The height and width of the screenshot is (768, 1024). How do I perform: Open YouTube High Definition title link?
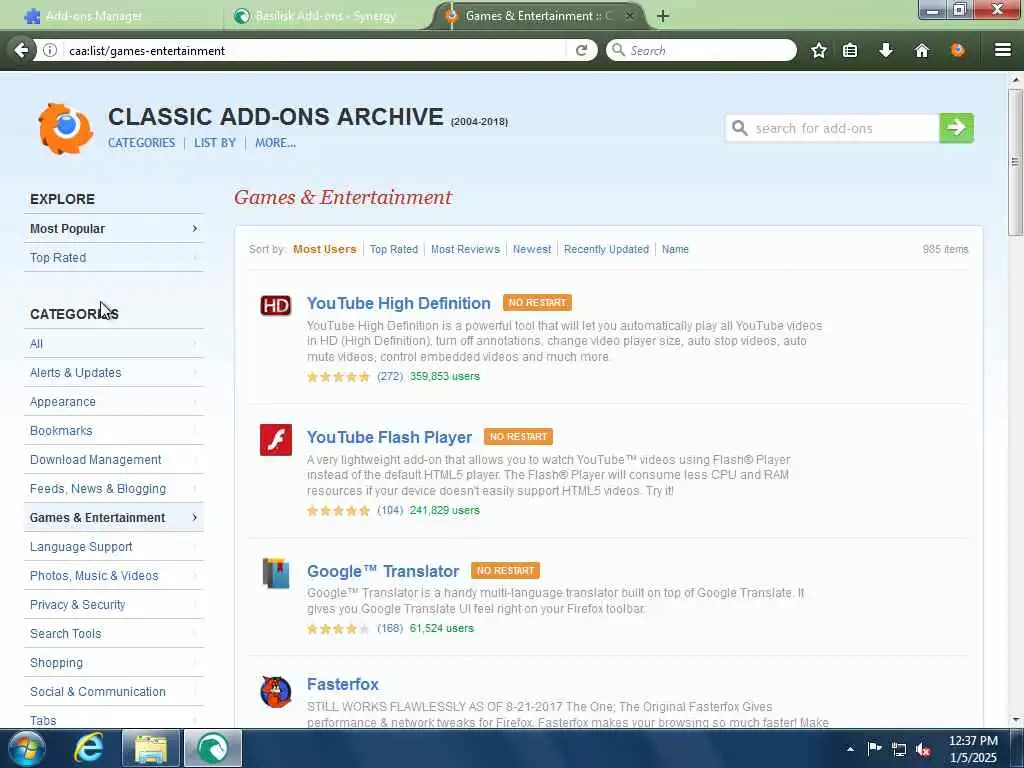tap(398, 303)
